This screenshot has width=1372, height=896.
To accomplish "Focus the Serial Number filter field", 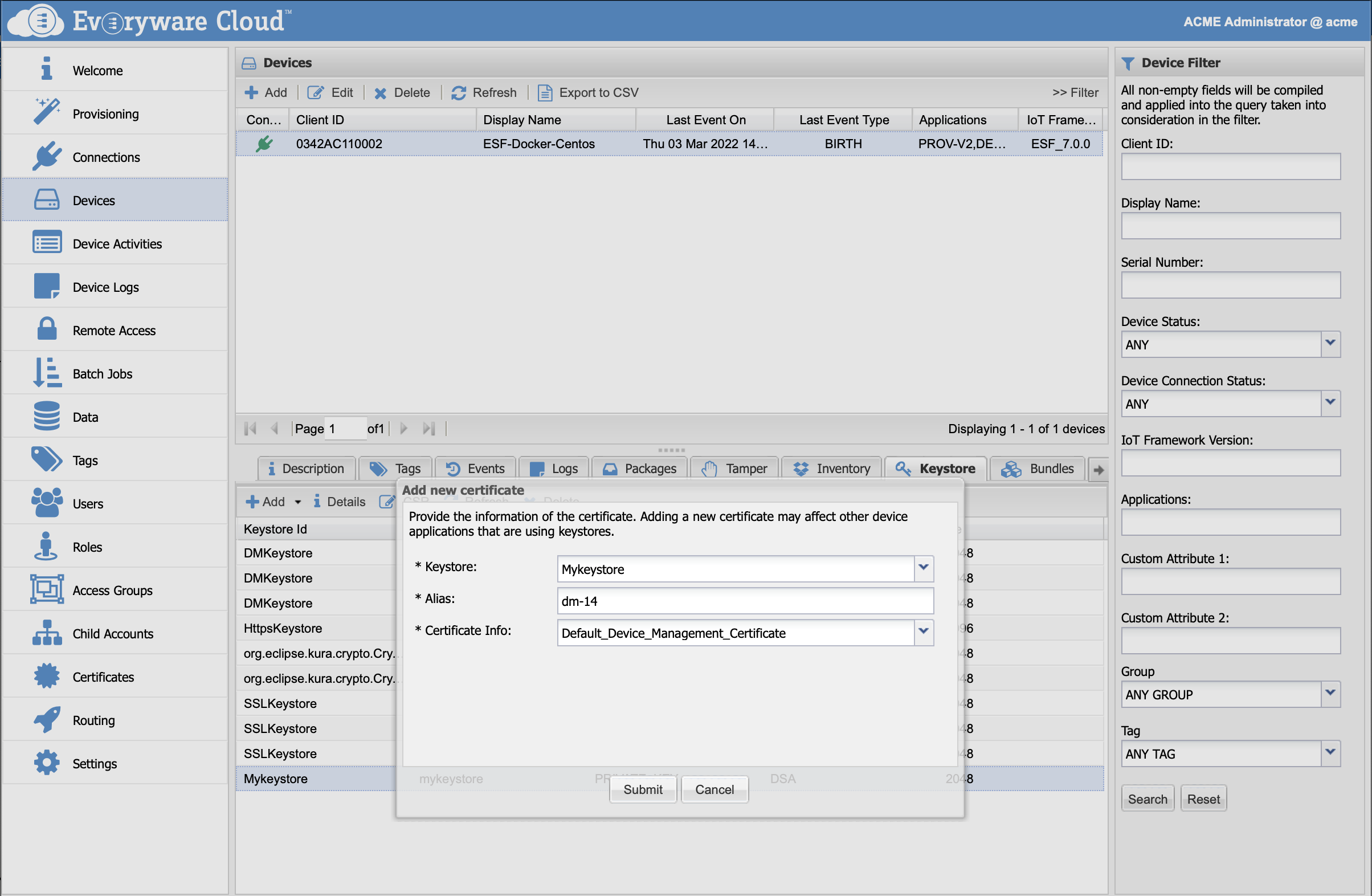I will click(x=1230, y=285).
